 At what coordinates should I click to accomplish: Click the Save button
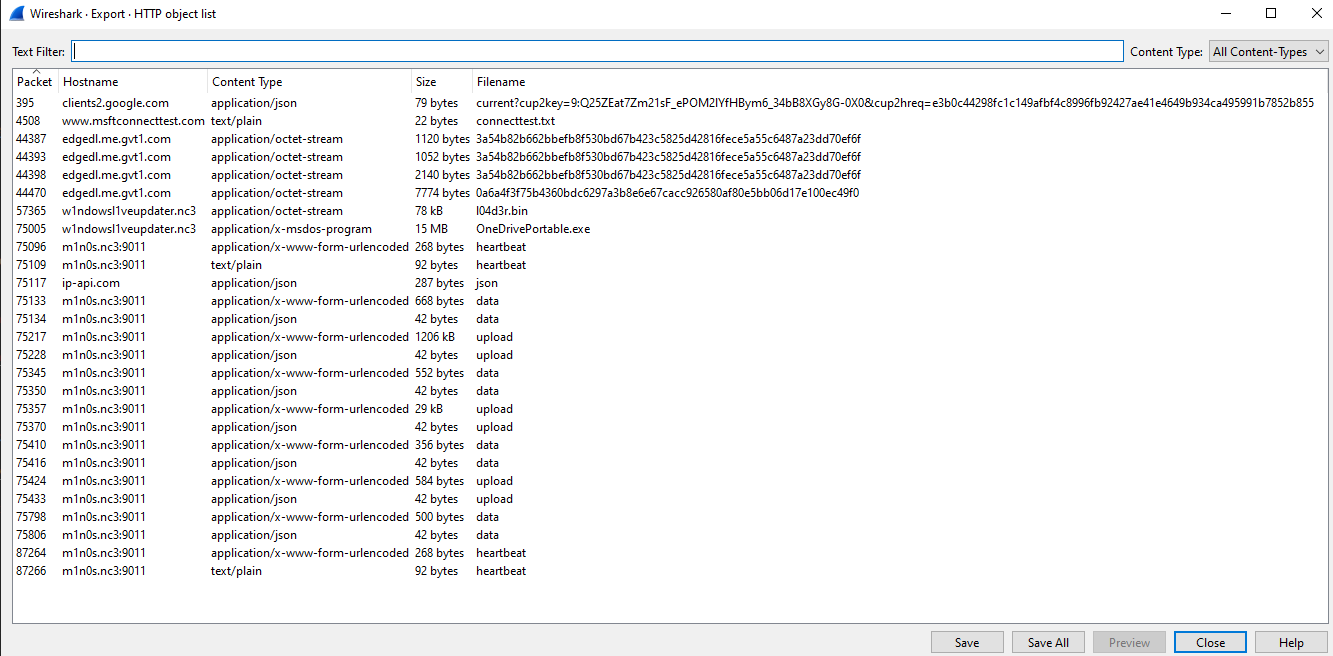pyautogui.click(x=966, y=641)
